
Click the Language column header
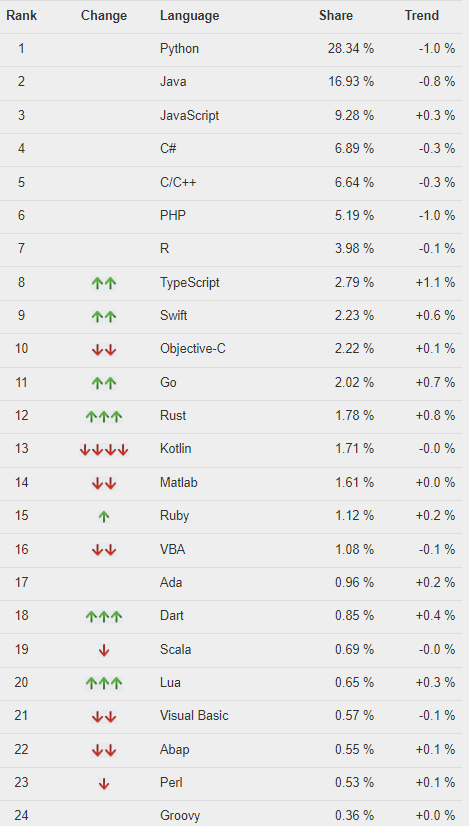click(x=190, y=16)
